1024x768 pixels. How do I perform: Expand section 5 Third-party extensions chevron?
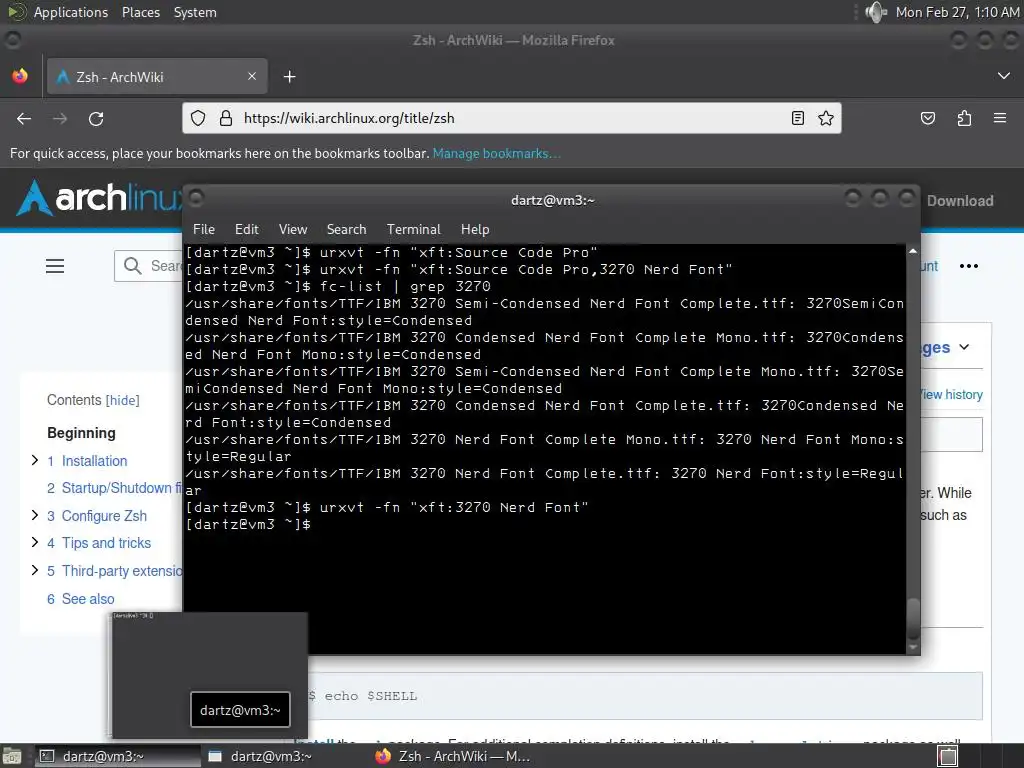click(x=35, y=570)
